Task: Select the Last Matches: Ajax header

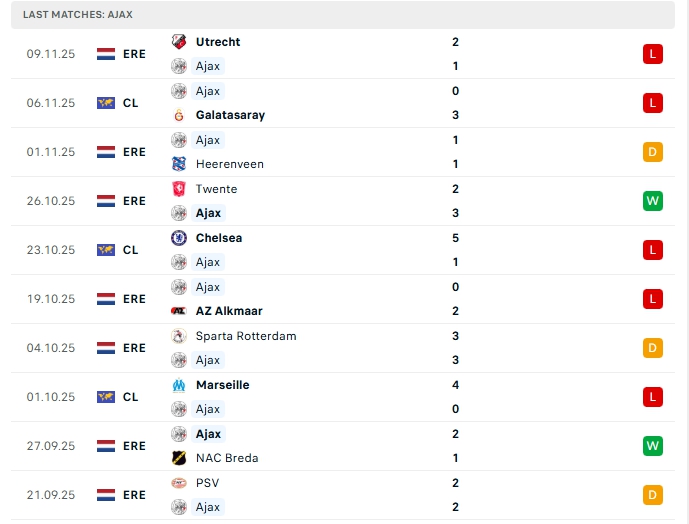Action: click(x=78, y=15)
